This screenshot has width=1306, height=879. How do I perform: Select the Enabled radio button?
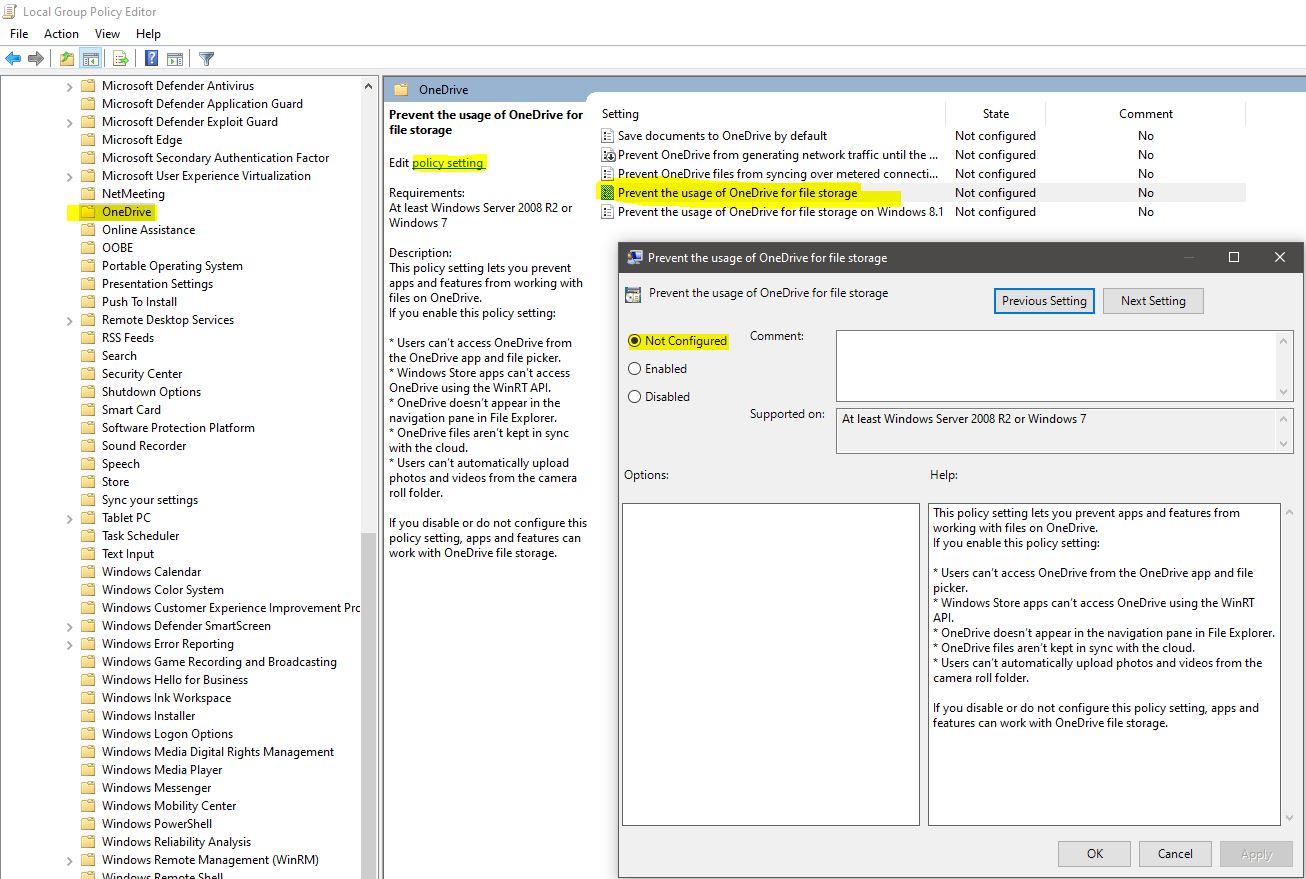tap(634, 369)
